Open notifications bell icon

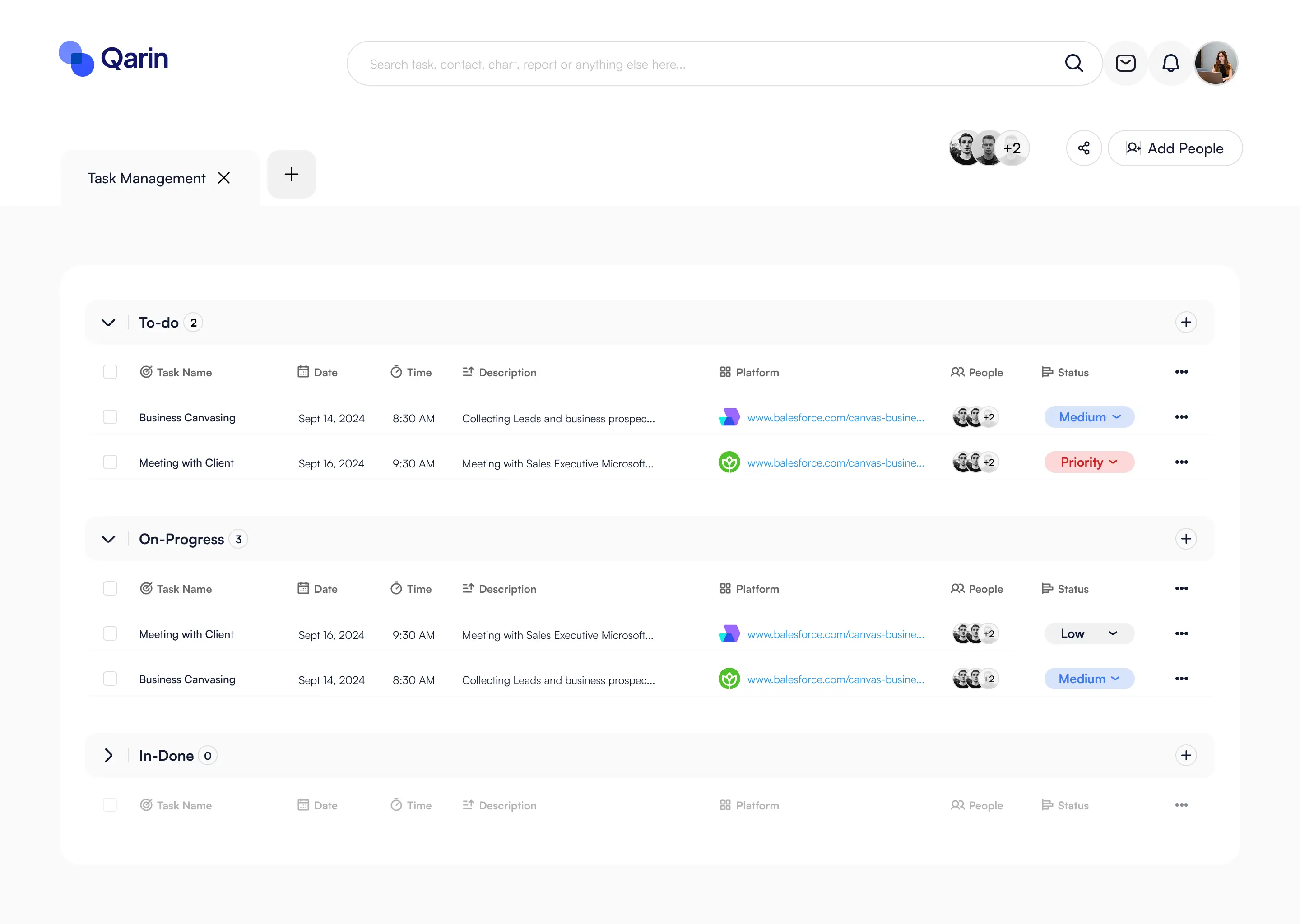pos(1170,63)
